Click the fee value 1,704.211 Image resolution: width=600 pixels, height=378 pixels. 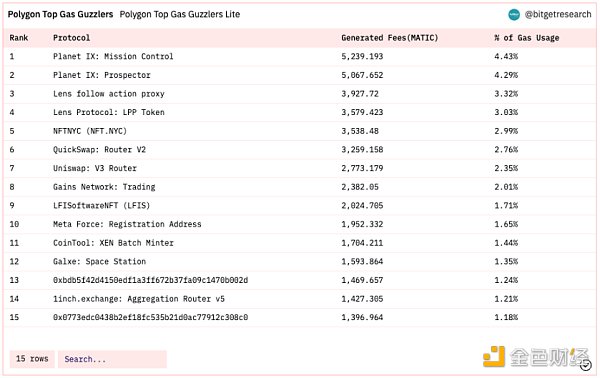[x=362, y=243]
